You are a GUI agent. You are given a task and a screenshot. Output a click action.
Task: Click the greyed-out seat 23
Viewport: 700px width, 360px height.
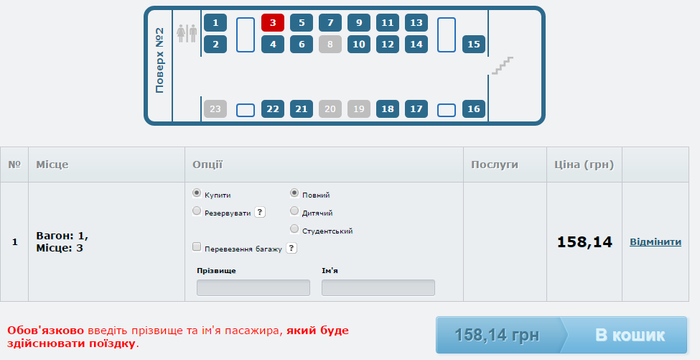click(x=215, y=109)
